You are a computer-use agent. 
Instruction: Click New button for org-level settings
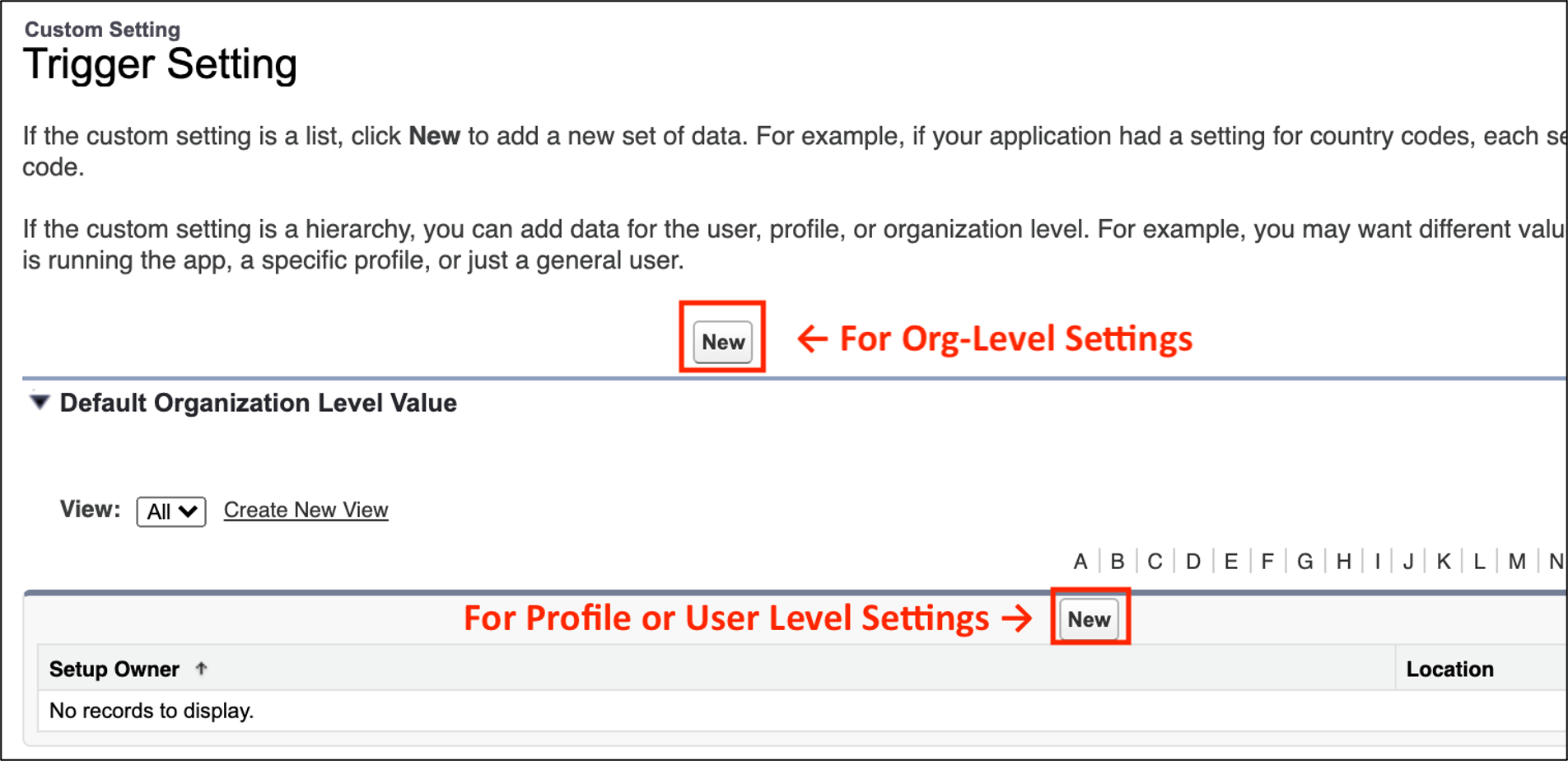(722, 342)
